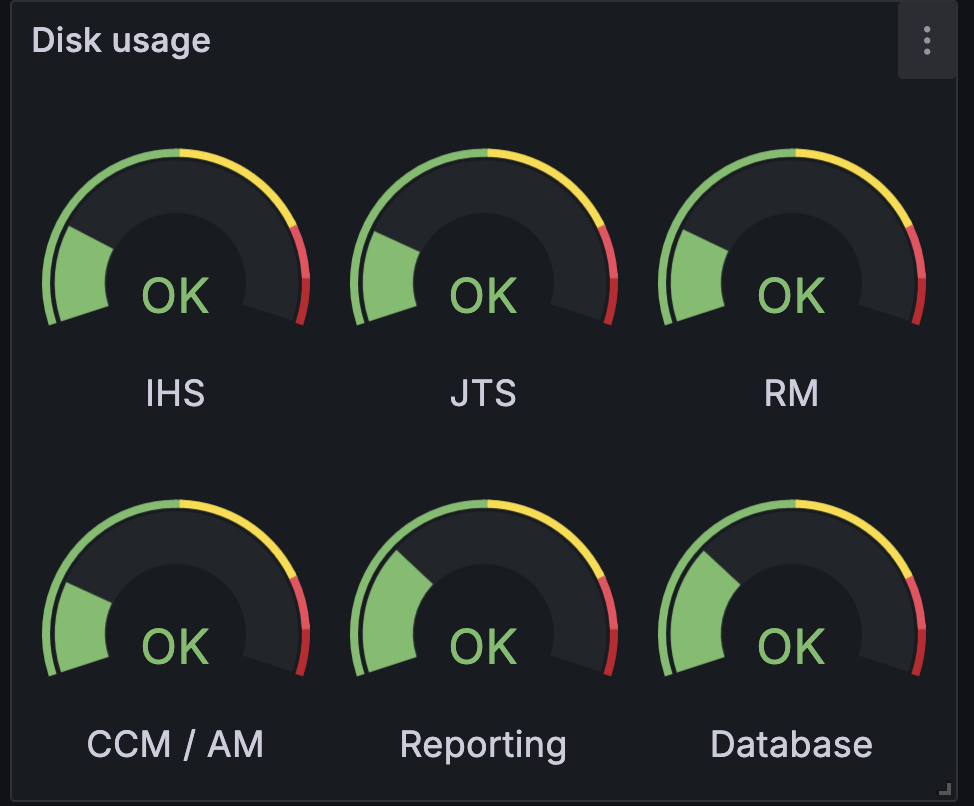
Task: Select the IHS gauge label
Action: 175,393
